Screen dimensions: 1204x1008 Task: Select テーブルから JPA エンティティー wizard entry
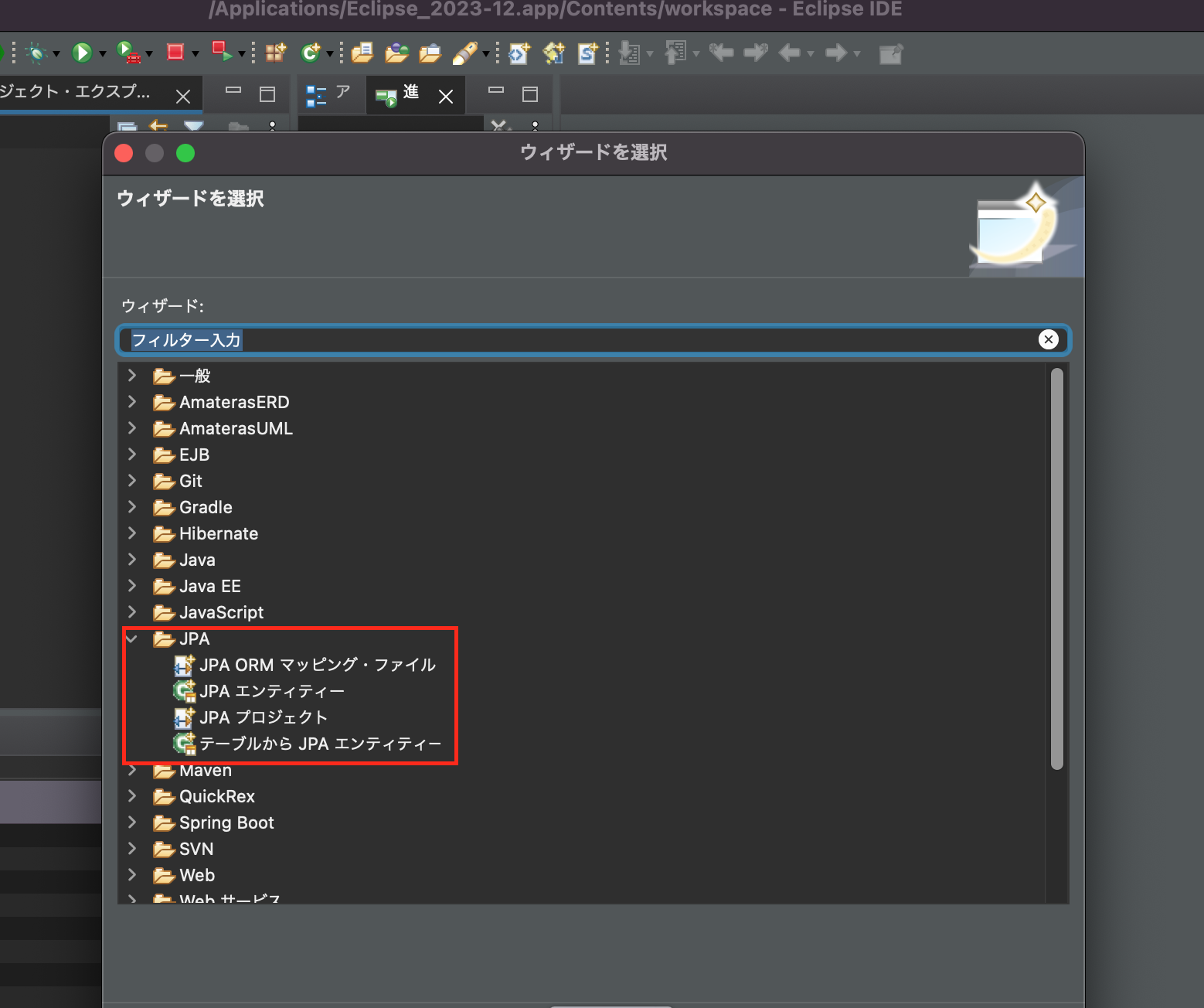(x=320, y=743)
